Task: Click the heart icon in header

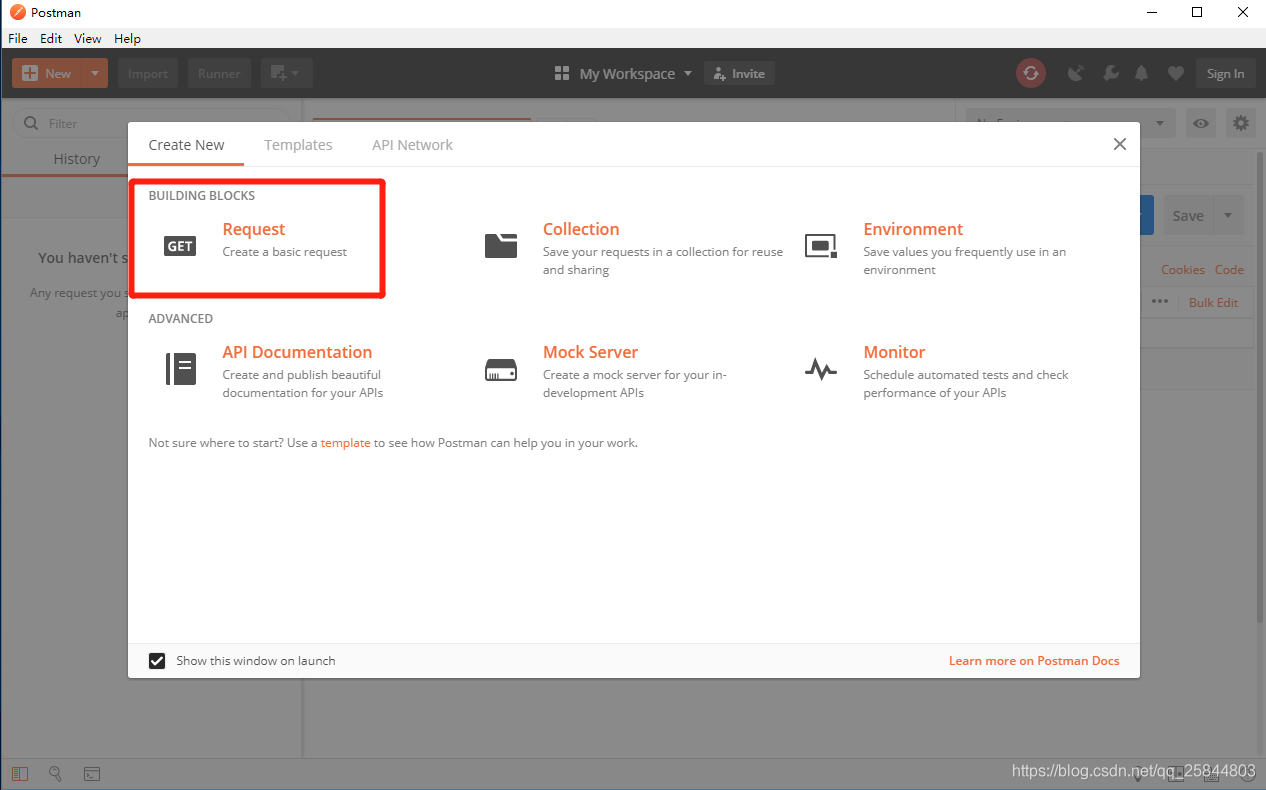Action: [x=1176, y=73]
